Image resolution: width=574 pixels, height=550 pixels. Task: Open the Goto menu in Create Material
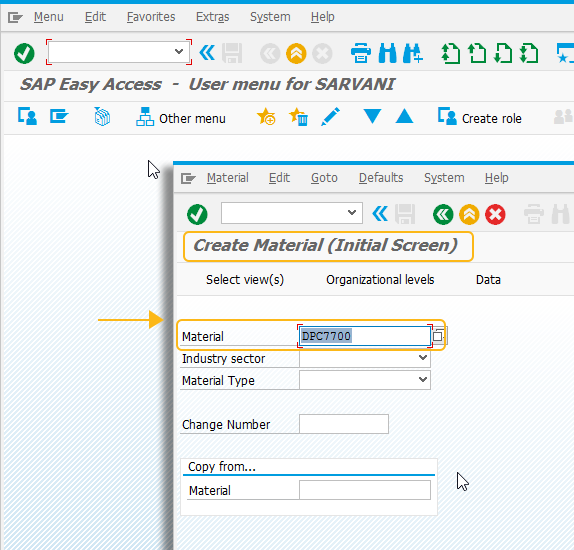coord(324,178)
